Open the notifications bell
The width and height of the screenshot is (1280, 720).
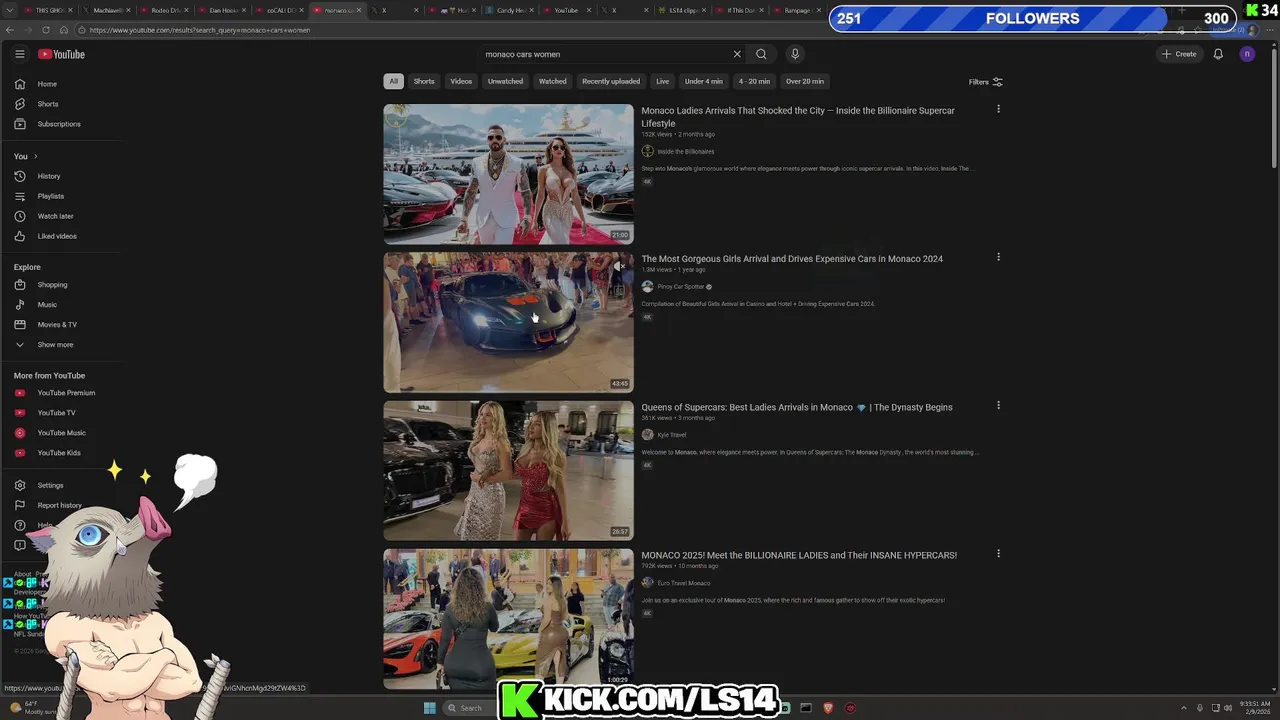coord(1218,54)
